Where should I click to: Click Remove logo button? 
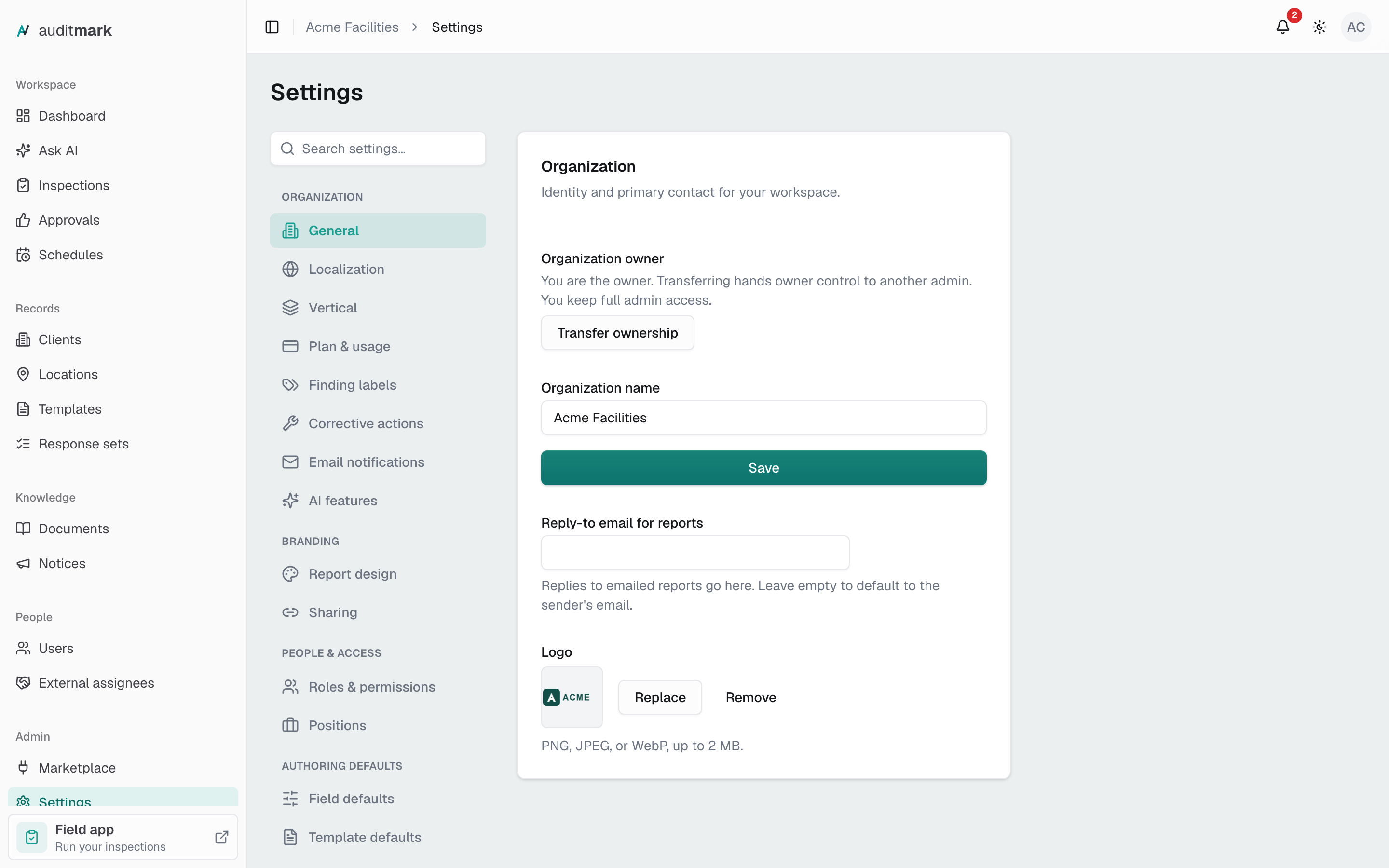click(751, 697)
